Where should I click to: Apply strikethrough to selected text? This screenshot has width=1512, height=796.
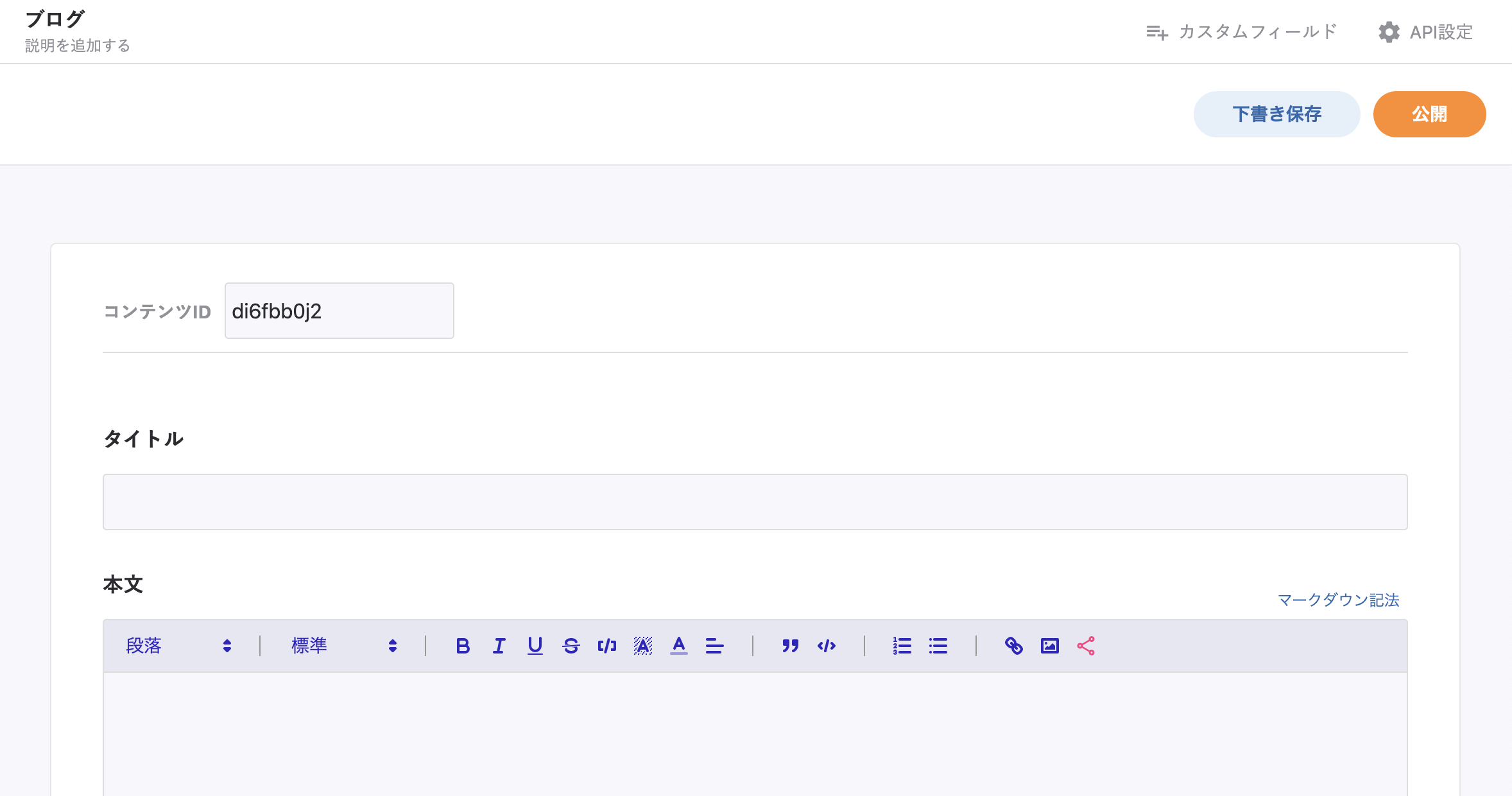pos(571,646)
